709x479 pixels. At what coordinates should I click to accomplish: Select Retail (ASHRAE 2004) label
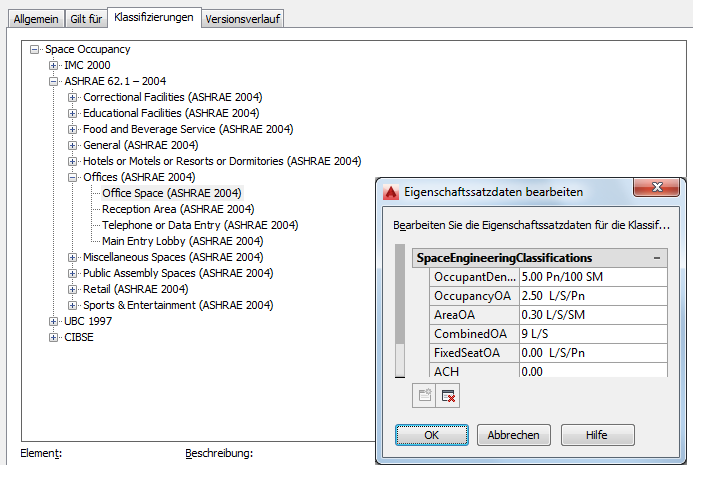pos(136,289)
